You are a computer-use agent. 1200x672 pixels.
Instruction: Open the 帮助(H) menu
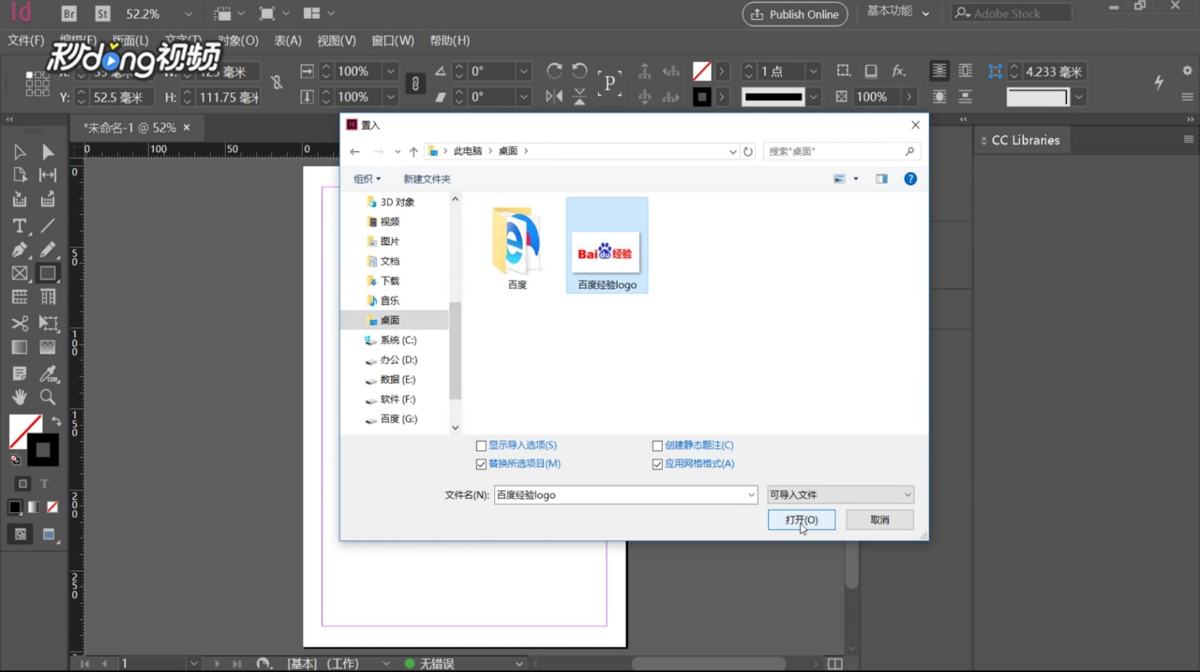point(450,41)
